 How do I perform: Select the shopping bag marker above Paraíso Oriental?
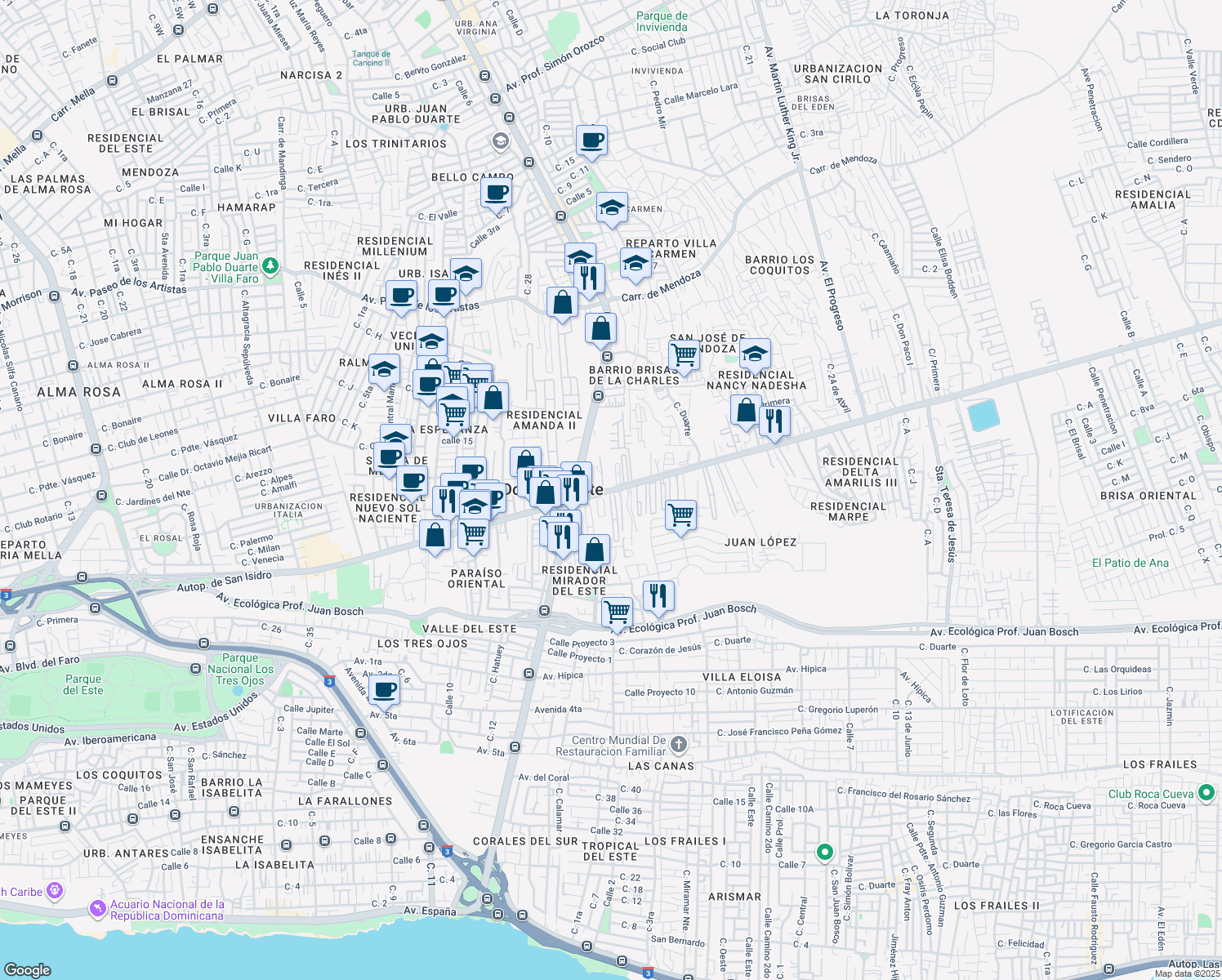(x=435, y=536)
